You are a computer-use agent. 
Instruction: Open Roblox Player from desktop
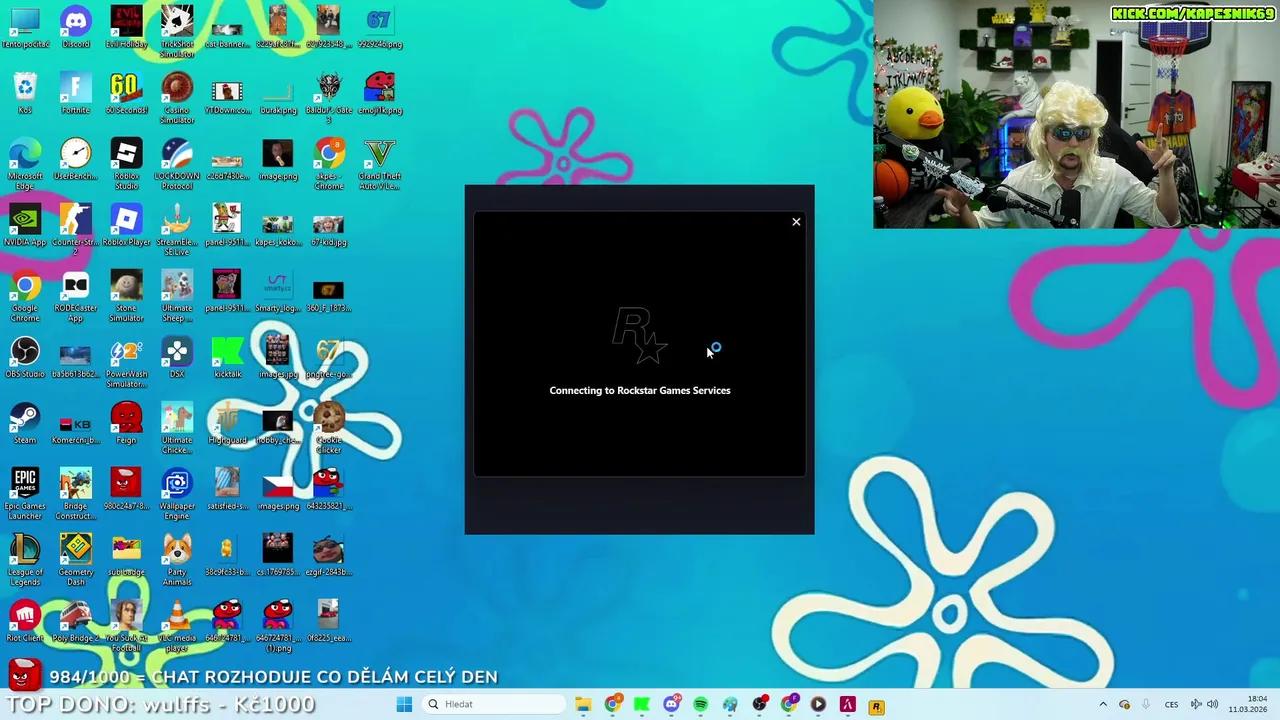point(126,226)
